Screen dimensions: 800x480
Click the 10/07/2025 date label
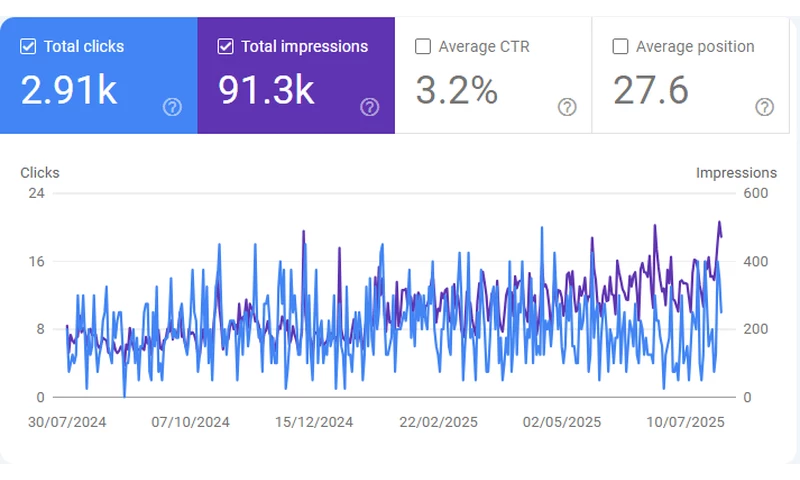[x=685, y=422]
